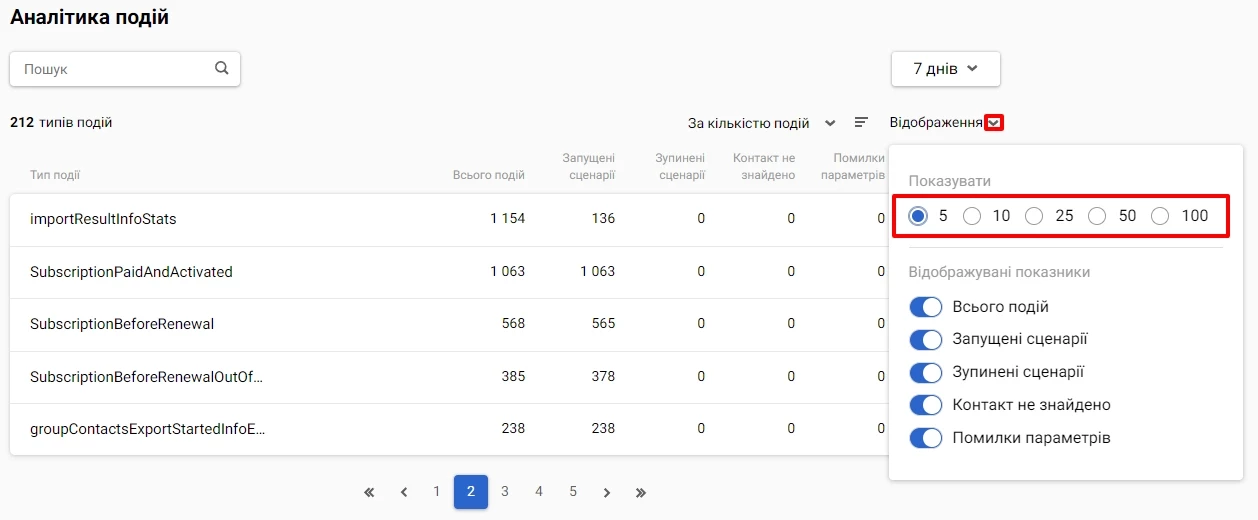Open page 4 of the results
The image size is (1258, 520).
[539, 491]
